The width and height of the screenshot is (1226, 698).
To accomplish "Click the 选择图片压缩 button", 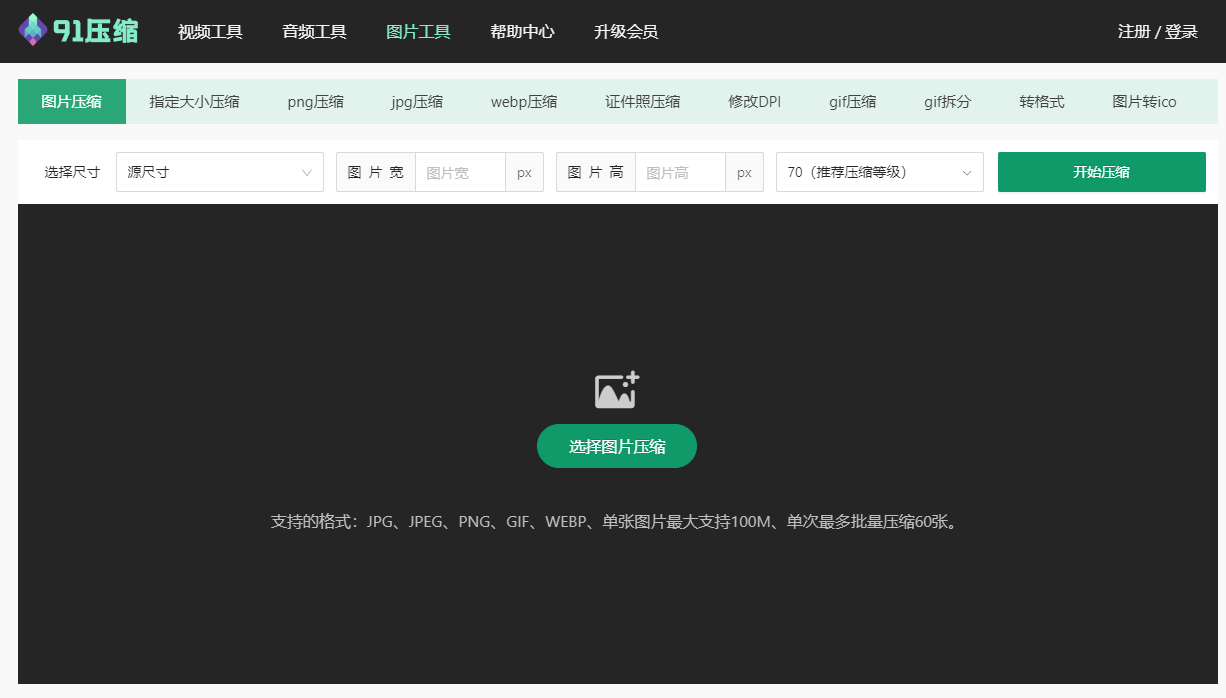I will pos(616,446).
